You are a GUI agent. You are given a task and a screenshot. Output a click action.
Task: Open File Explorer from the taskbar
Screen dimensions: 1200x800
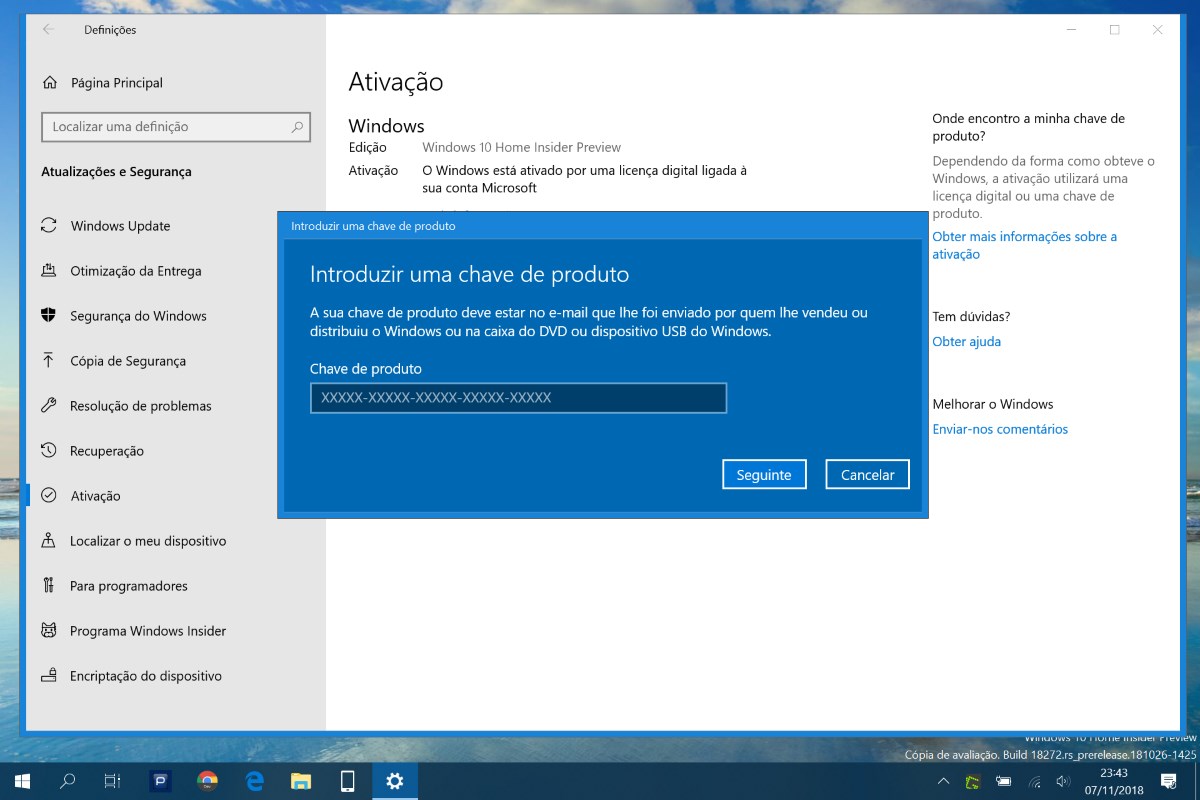tap(301, 781)
